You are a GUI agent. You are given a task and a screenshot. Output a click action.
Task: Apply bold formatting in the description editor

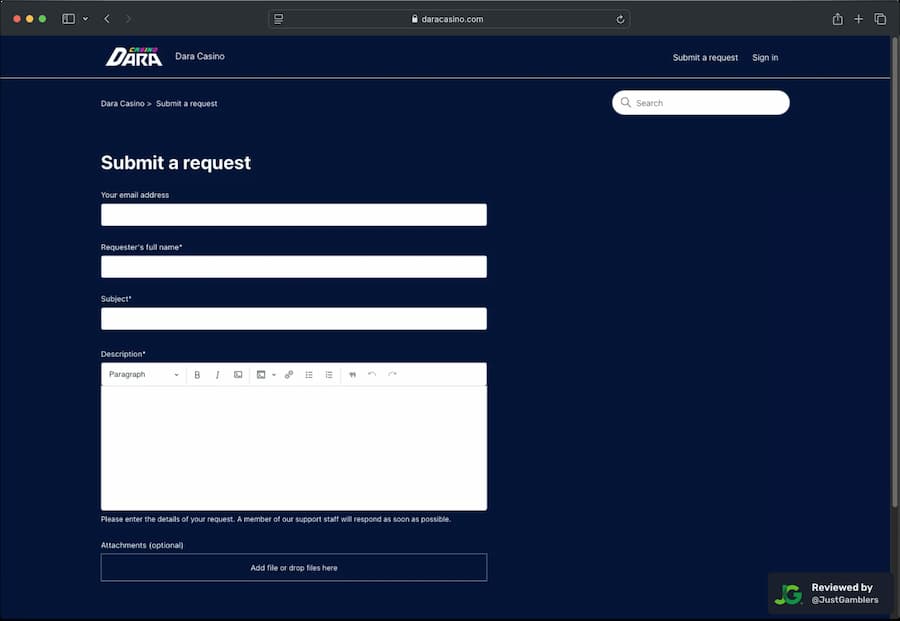[x=197, y=374]
